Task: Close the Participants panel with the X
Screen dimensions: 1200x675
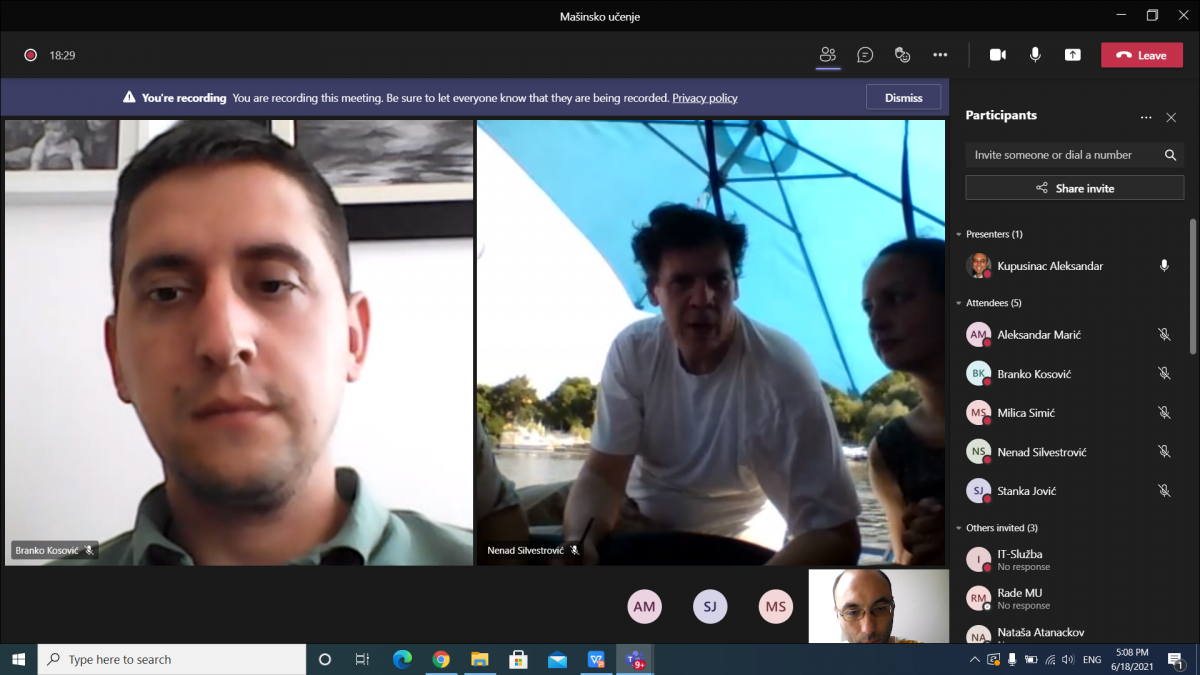Action: [x=1171, y=117]
